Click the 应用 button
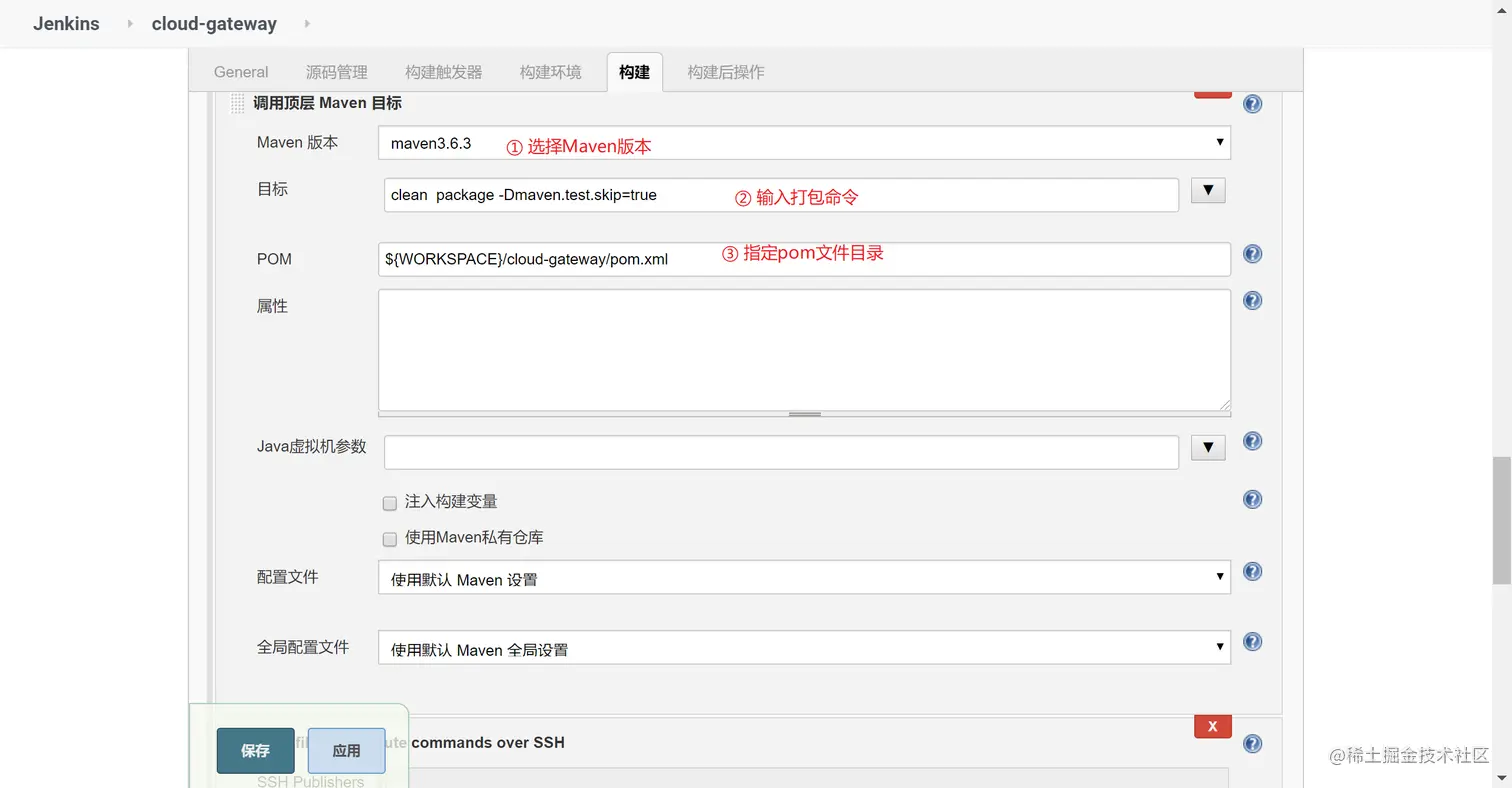Screen dimensions: 1512x788 (346, 750)
